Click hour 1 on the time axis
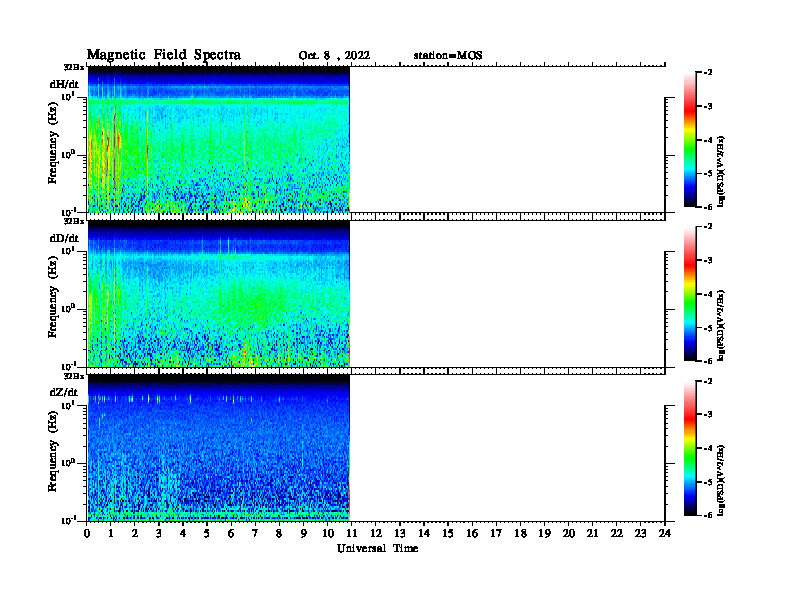Viewport: 792px width, 612px height. point(111,533)
